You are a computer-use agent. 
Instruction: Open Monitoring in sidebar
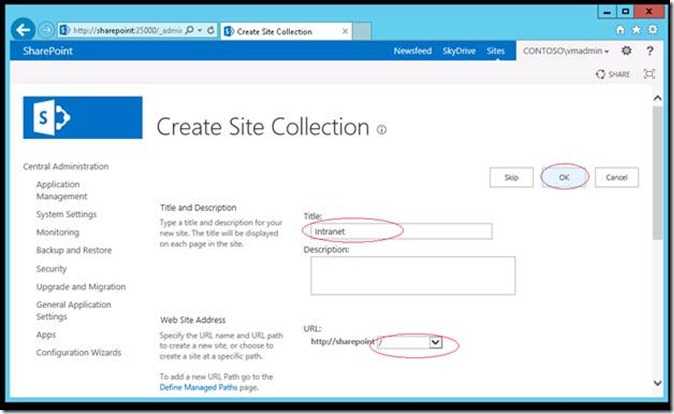pyautogui.click(x=58, y=232)
